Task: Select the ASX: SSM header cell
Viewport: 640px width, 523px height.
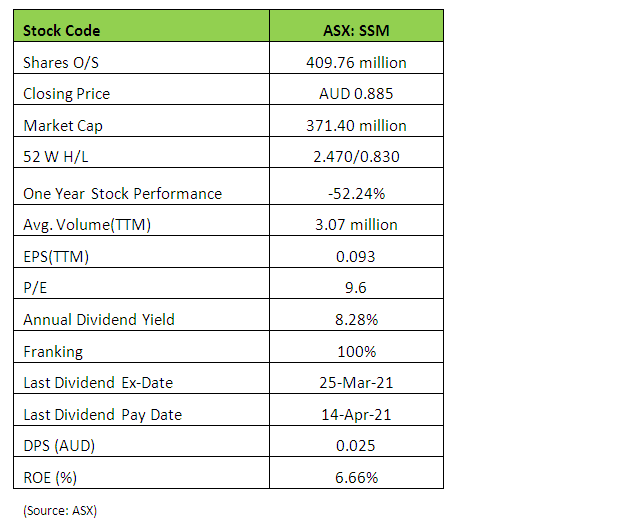Action: click(356, 30)
